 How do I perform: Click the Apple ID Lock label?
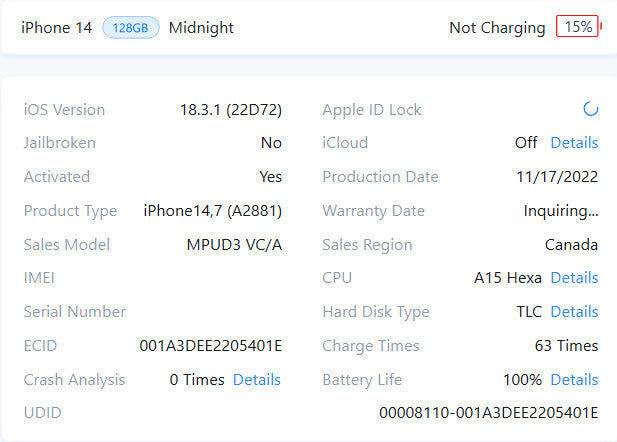point(372,110)
